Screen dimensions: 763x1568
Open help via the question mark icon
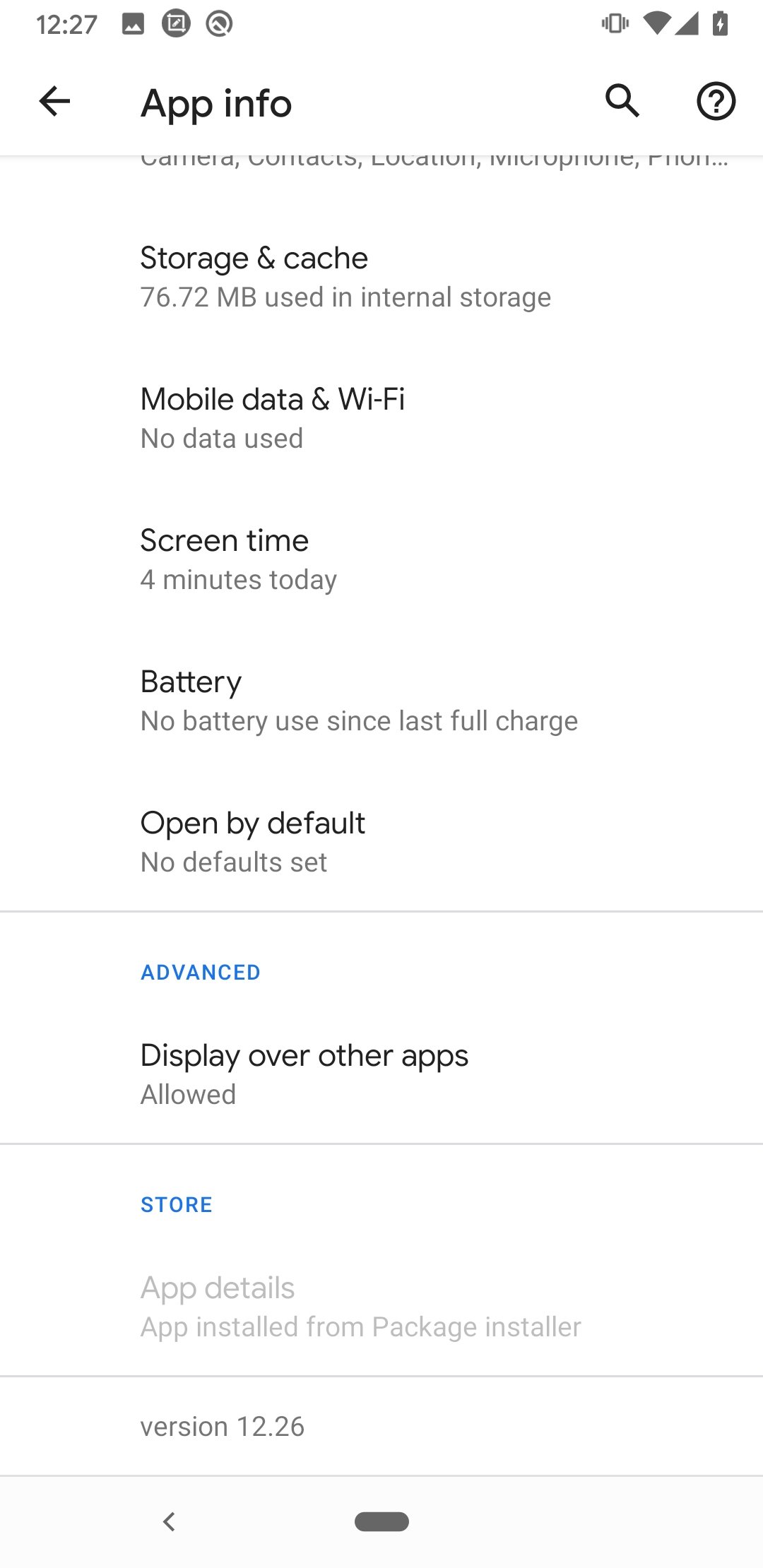coord(716,101)
